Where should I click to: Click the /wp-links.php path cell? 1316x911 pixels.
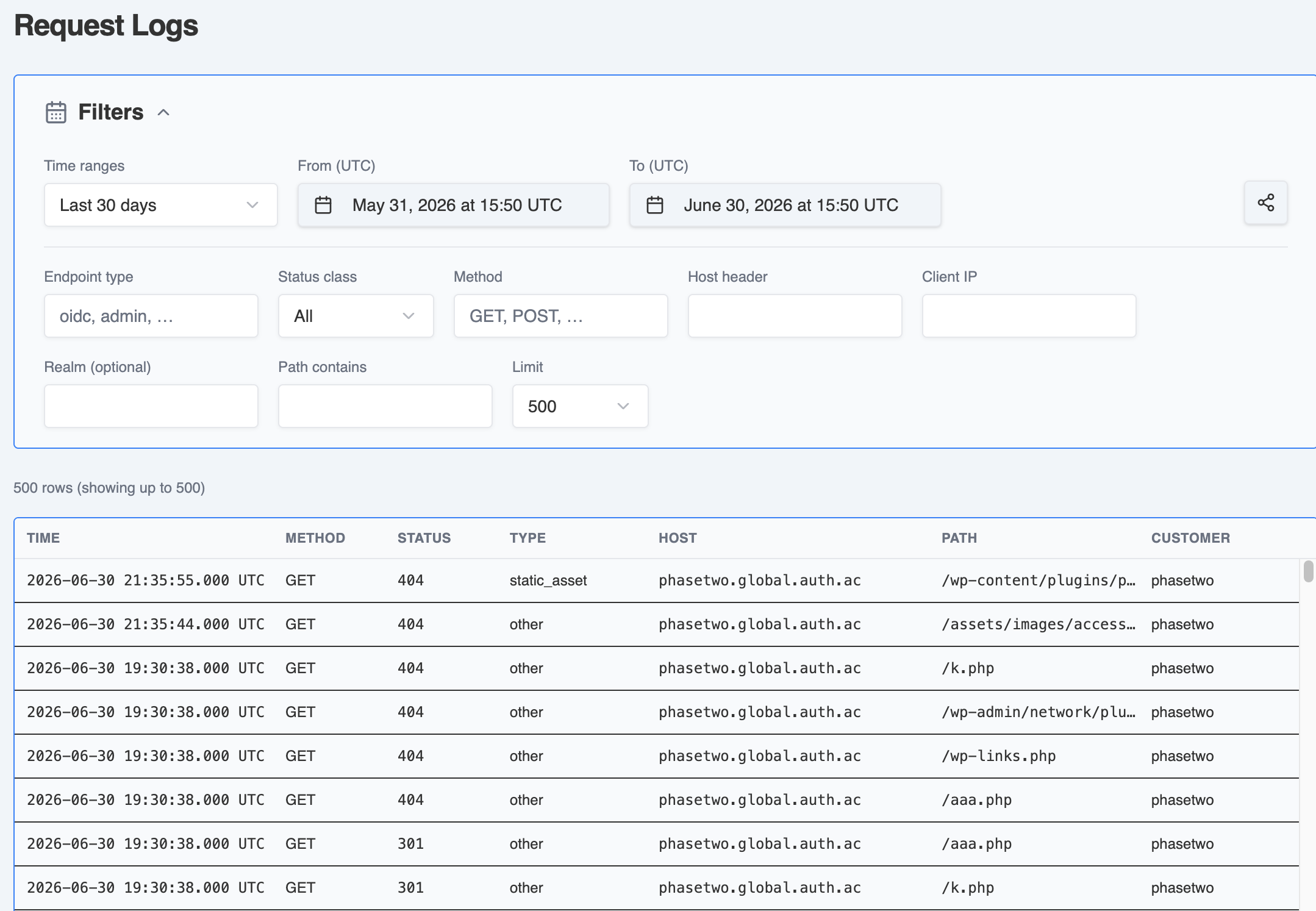[999, 756]
